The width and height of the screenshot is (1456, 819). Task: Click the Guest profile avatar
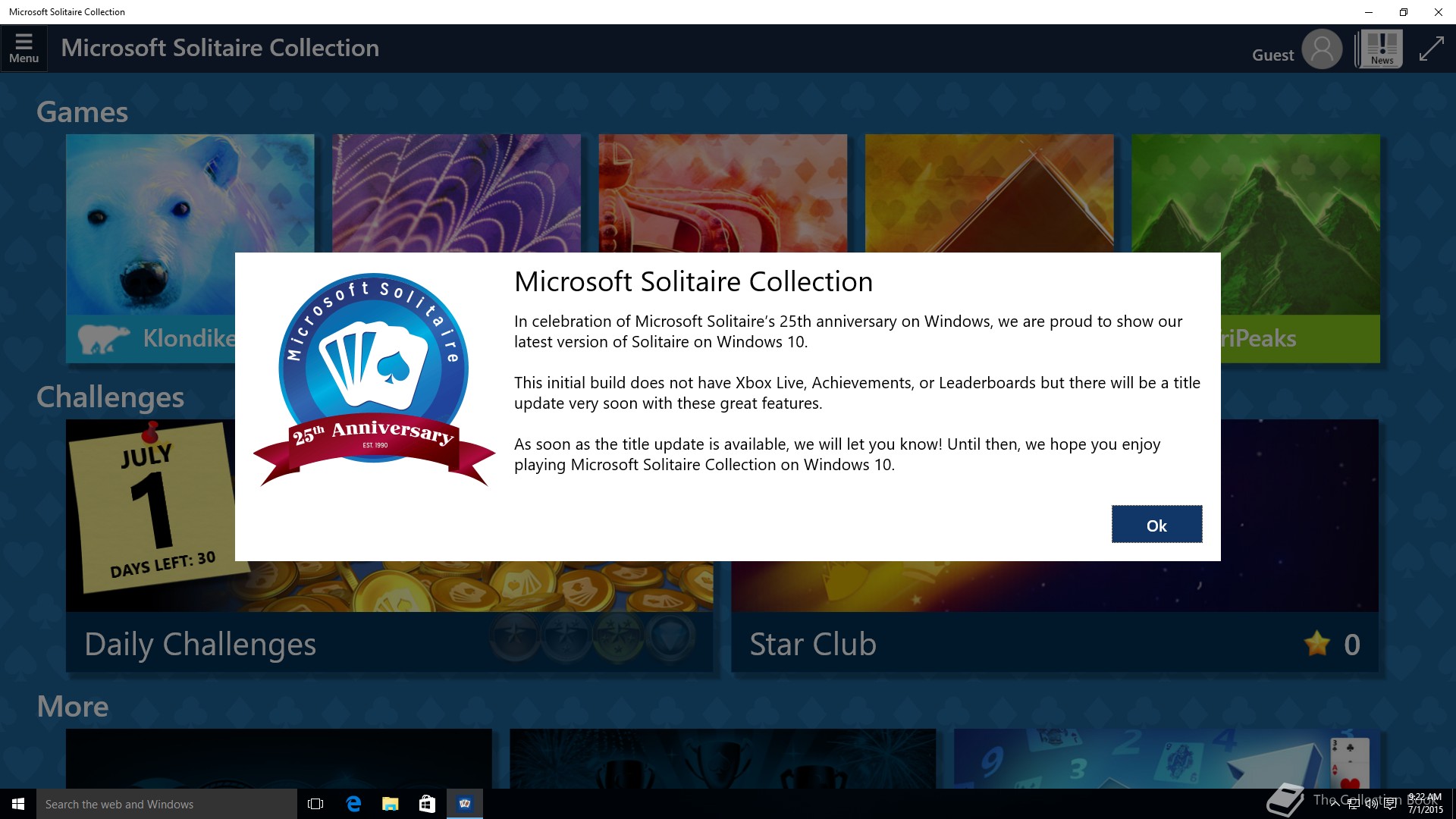tap(1321, 49)
